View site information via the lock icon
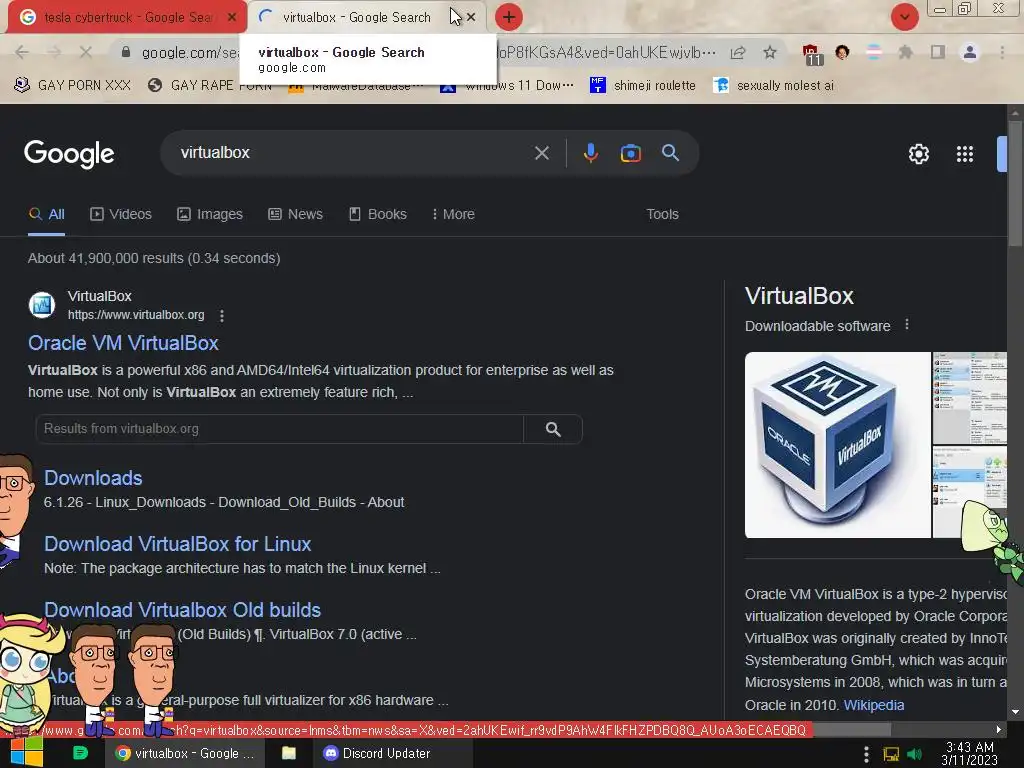Screen dimensions: 1024x768 point(126,52)
